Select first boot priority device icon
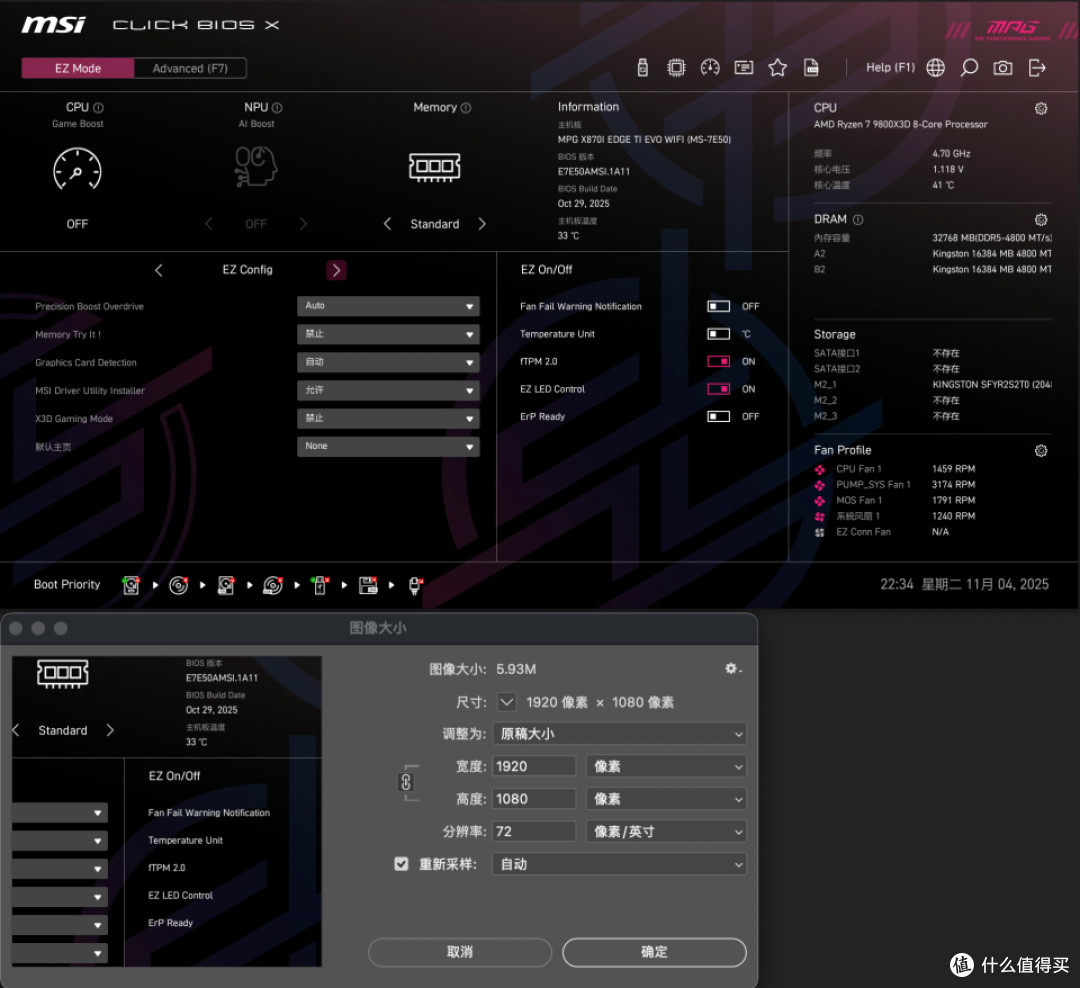The width and height of the screenshot is (1080, 988). [x=131, y=585]
